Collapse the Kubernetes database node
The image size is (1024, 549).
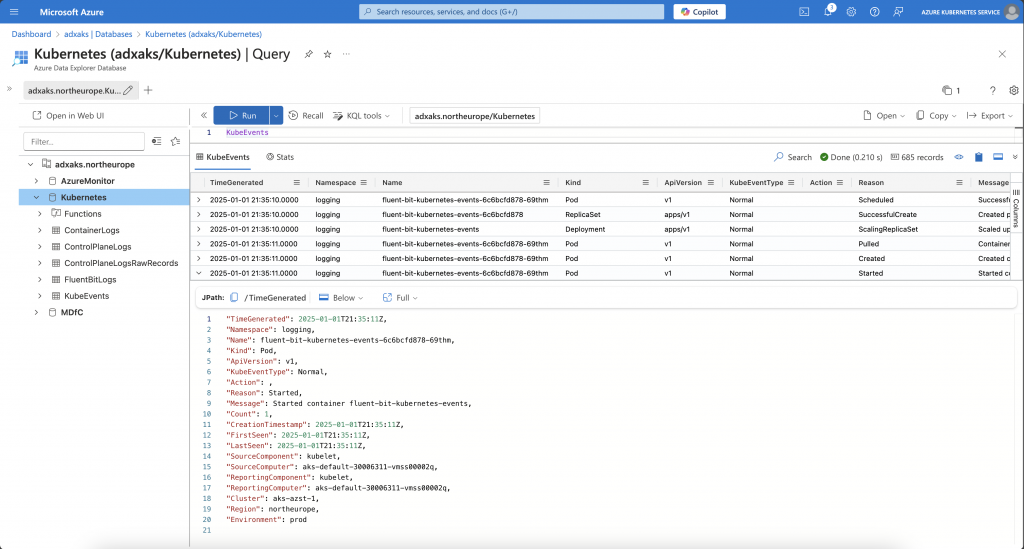pos(37,197)
